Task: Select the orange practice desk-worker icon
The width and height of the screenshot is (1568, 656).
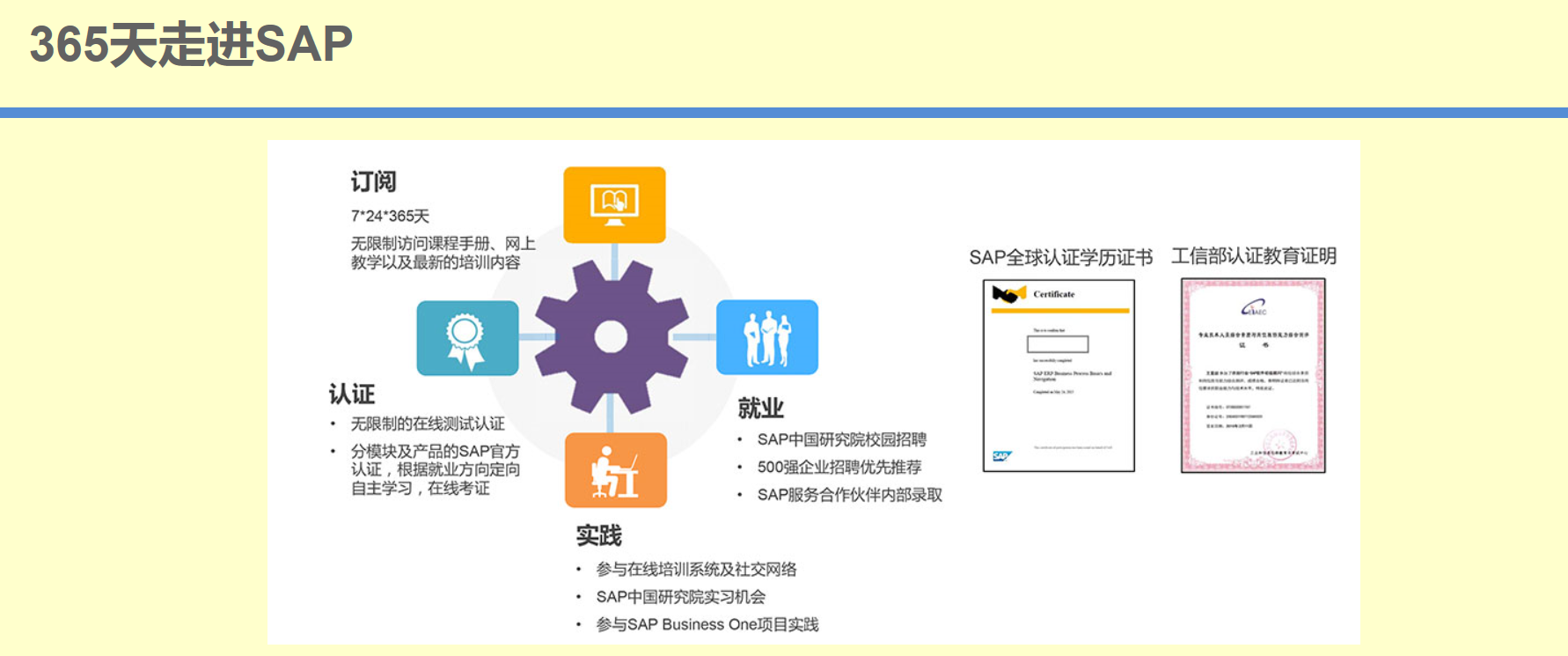Action: (616, 470)
